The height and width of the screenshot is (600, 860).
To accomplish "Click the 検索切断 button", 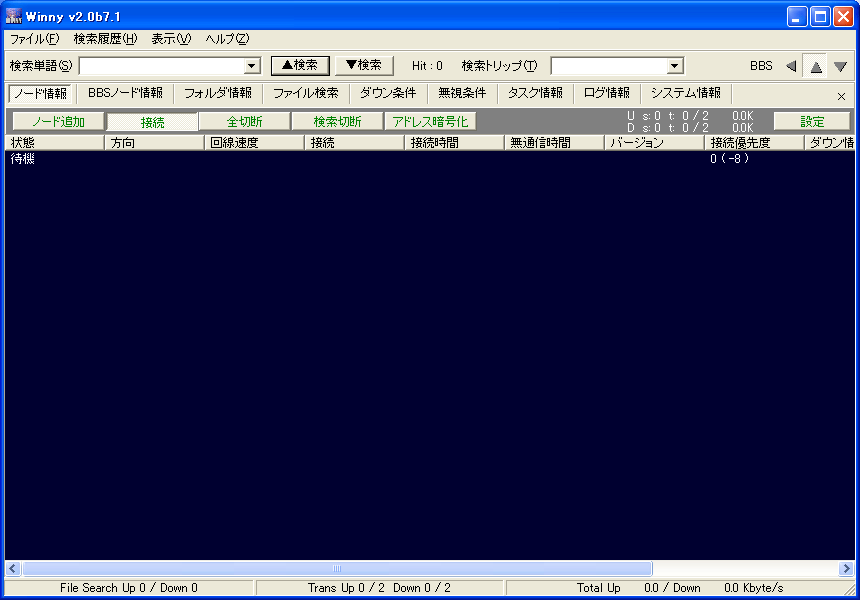I will click(337, 122).
